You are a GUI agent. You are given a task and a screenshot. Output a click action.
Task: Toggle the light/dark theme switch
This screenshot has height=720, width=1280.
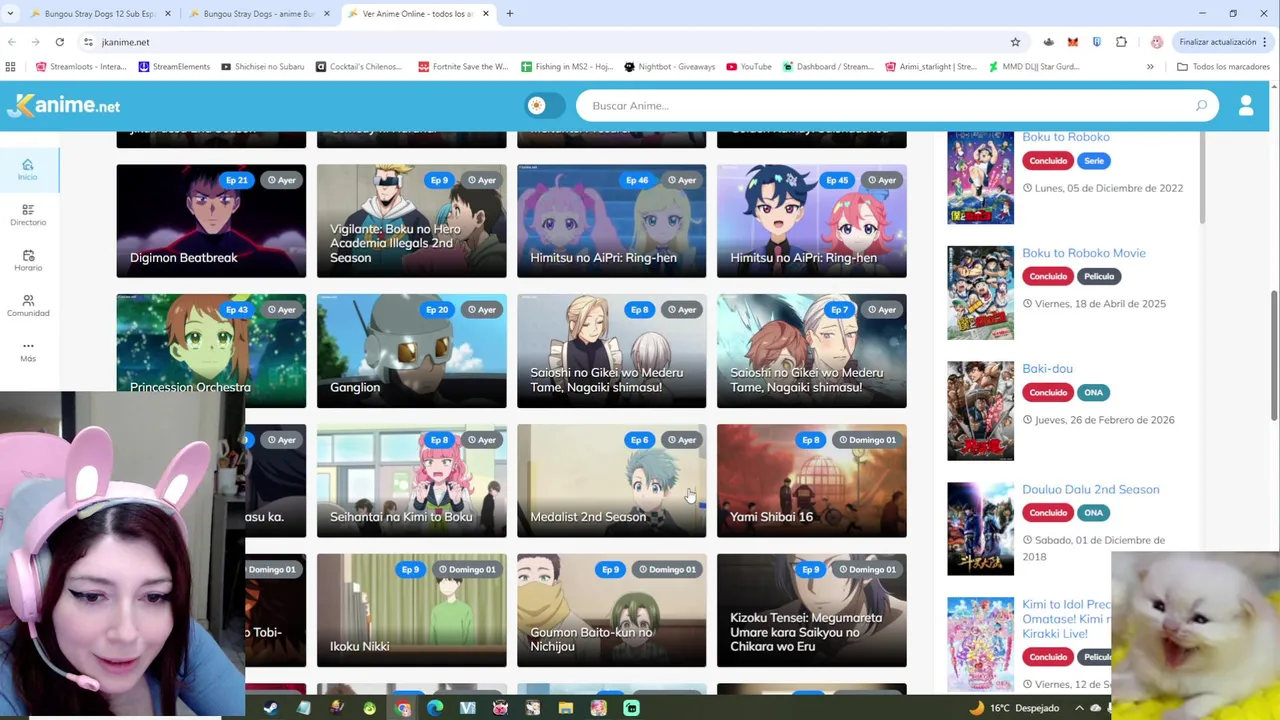[545, 105]
